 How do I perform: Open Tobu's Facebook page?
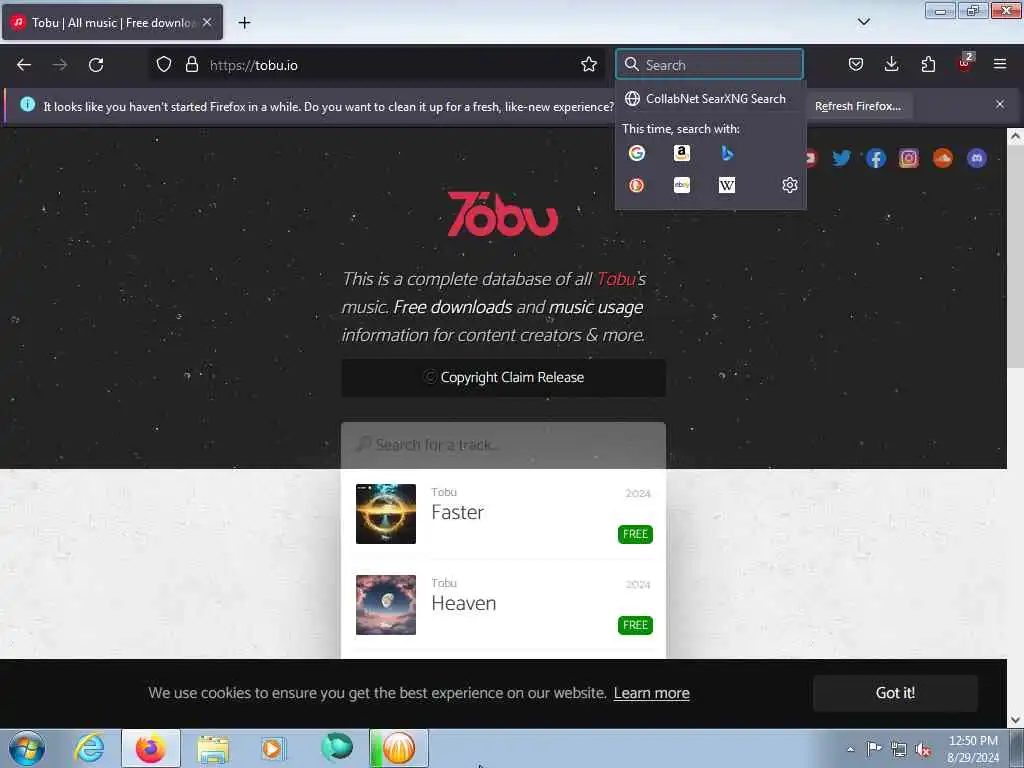(875, 158)
